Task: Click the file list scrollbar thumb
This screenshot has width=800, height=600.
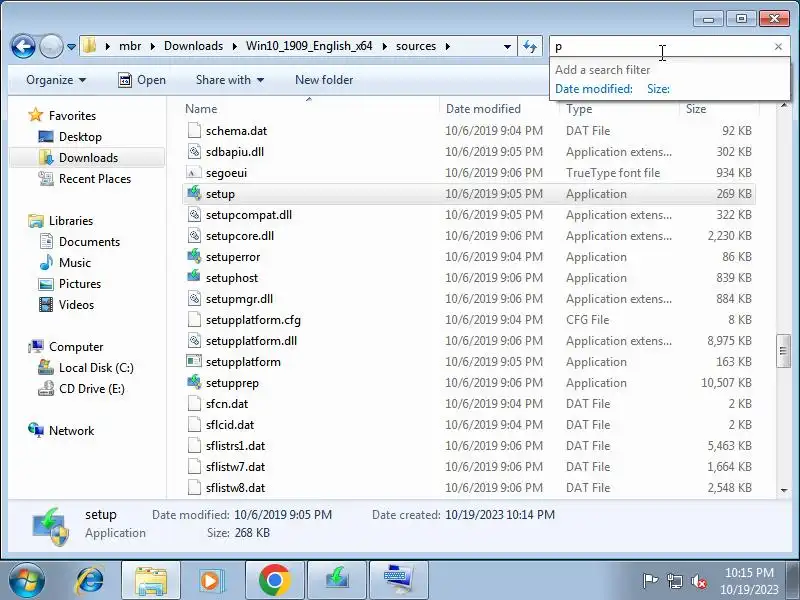Action: [783, 351]
